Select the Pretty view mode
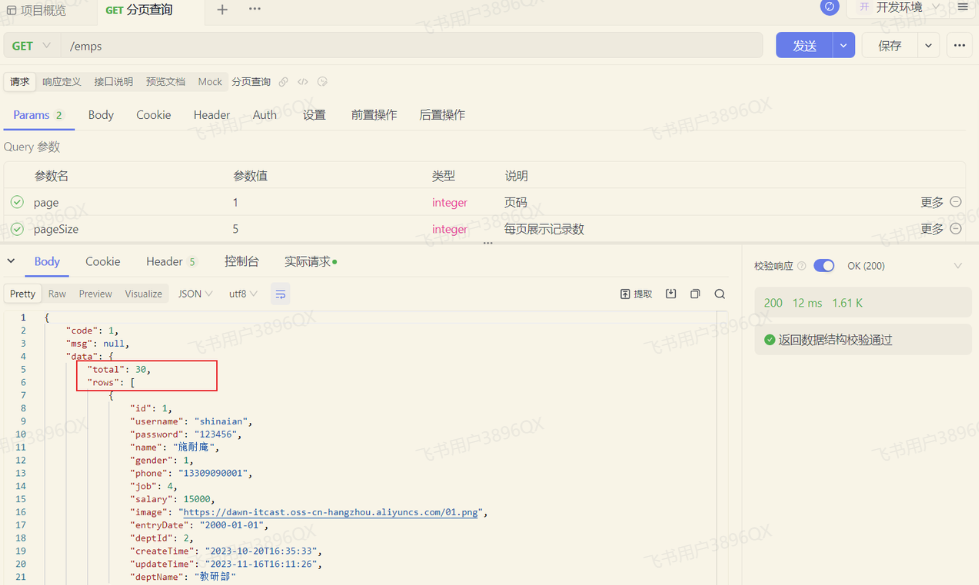This screenshot has width=979, height=585. [22, 294]
